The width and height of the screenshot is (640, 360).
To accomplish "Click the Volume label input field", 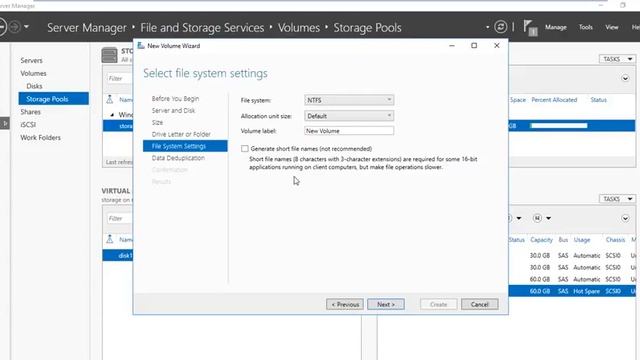I will click(349, 131).
